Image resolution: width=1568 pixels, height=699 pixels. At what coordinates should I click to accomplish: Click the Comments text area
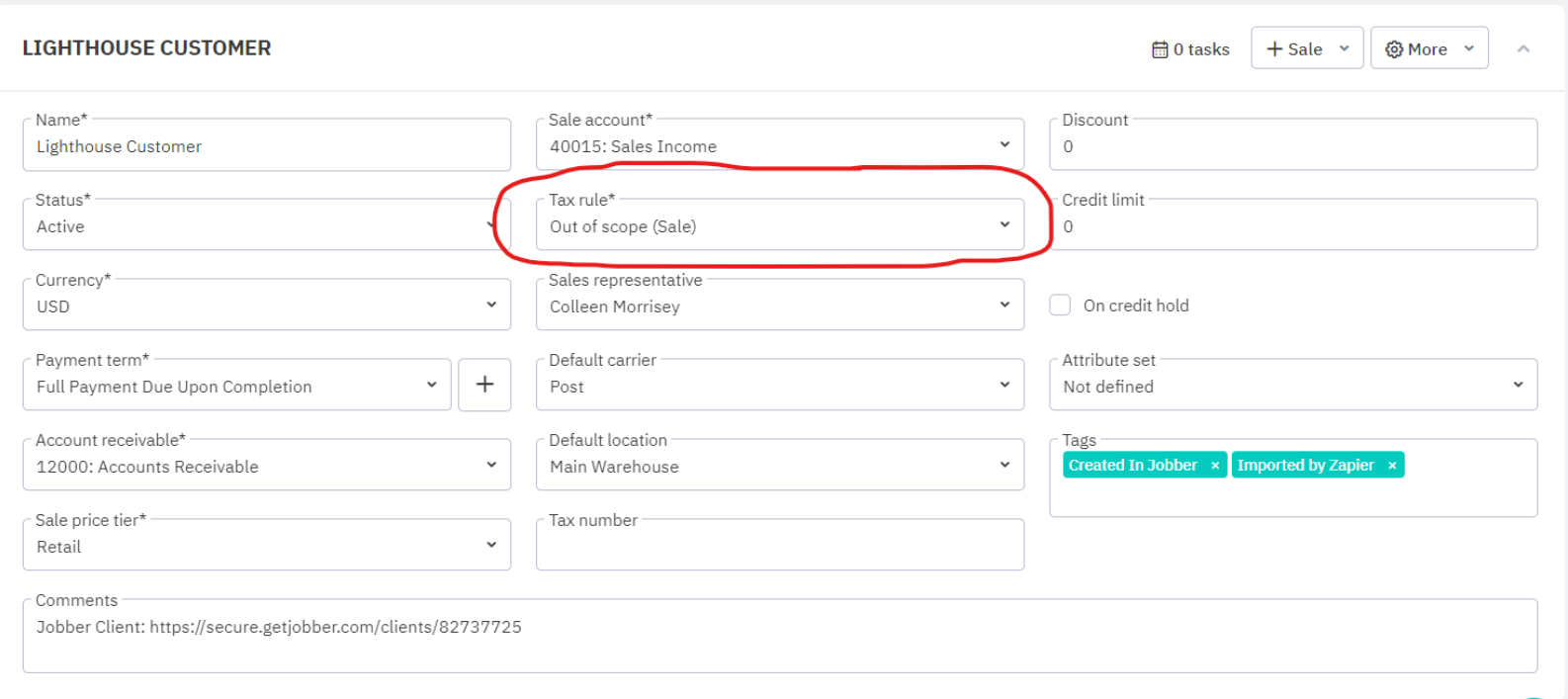tap(779, 638)
